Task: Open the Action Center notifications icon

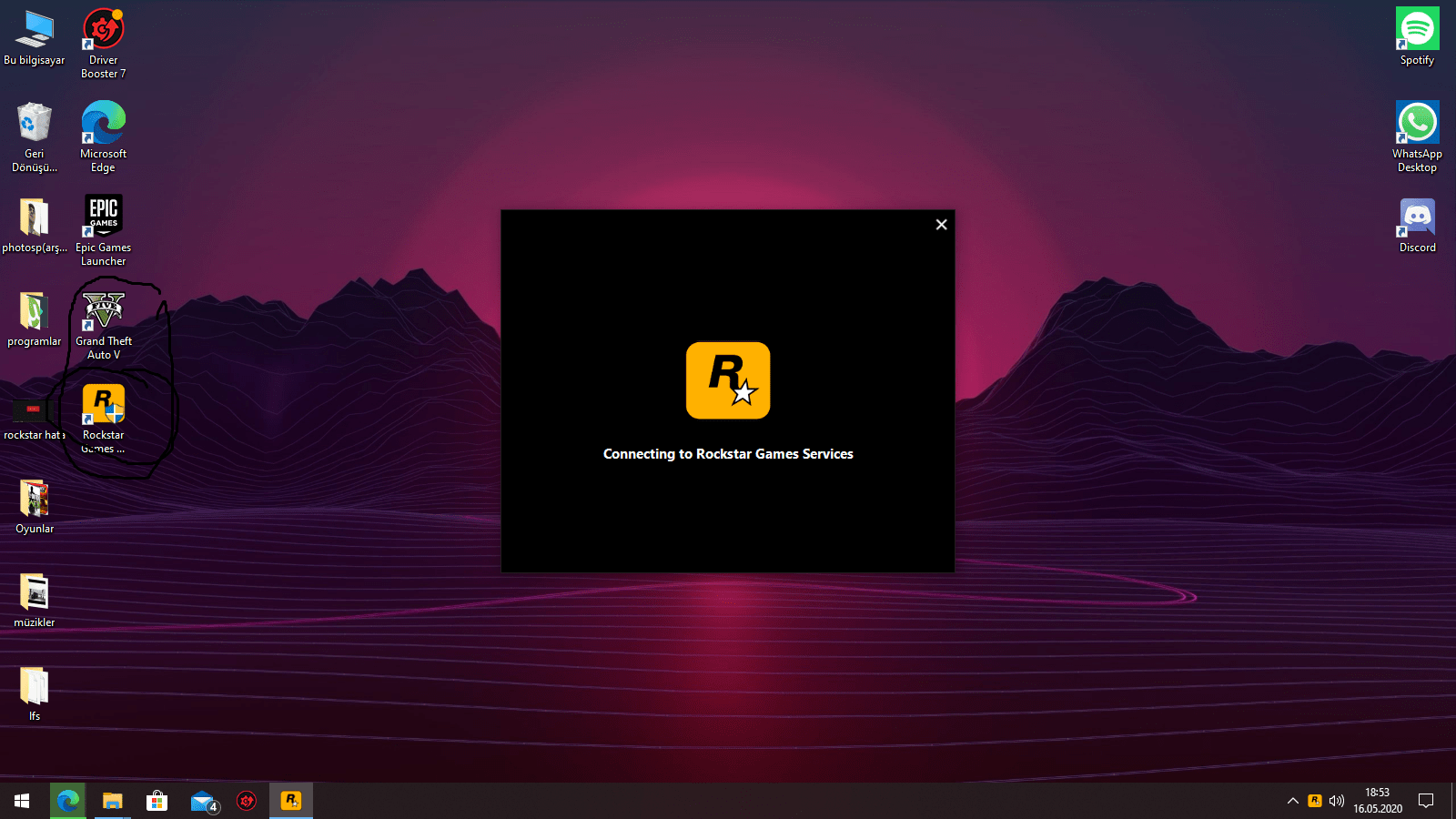Action: click(x=1426, y=801)
